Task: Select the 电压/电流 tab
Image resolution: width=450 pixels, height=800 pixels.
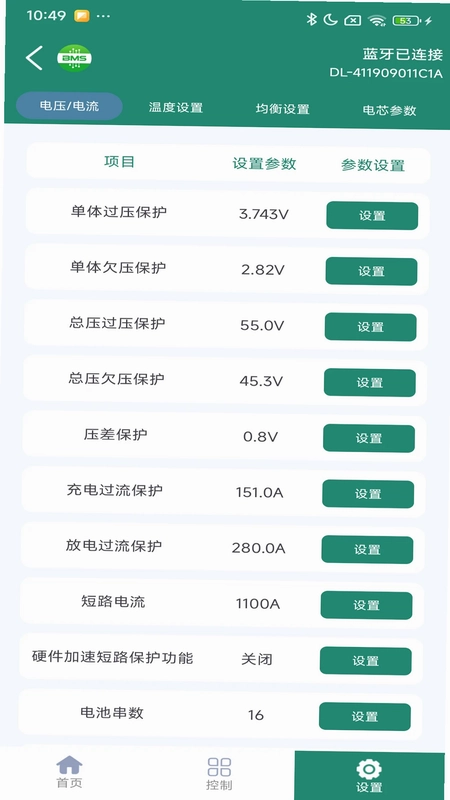Action: 69,106
